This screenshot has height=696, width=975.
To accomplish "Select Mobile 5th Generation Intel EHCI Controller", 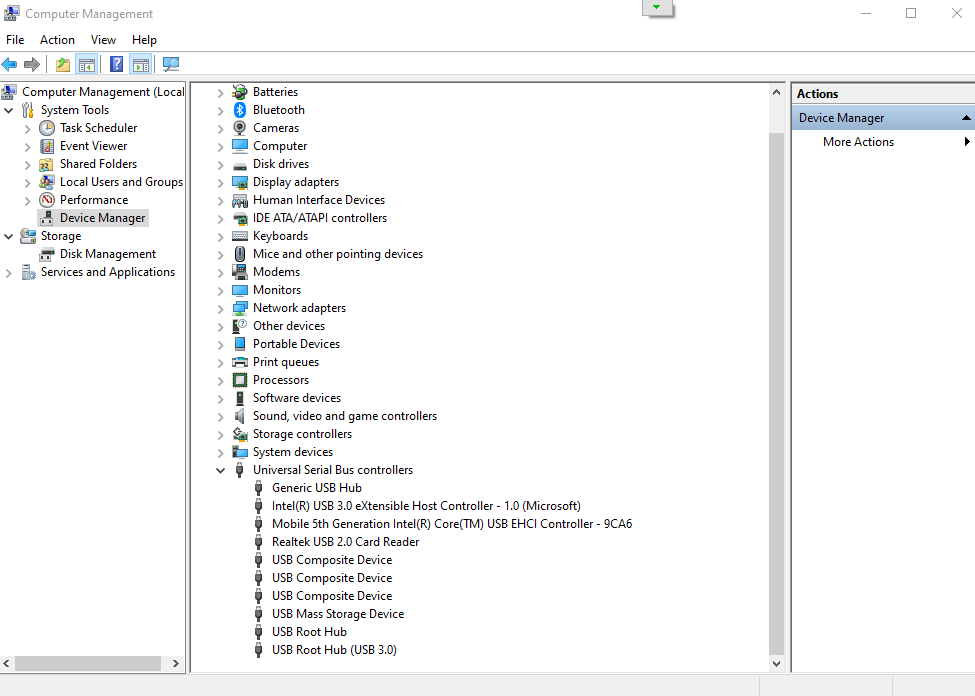I will [x=452, y=524].
